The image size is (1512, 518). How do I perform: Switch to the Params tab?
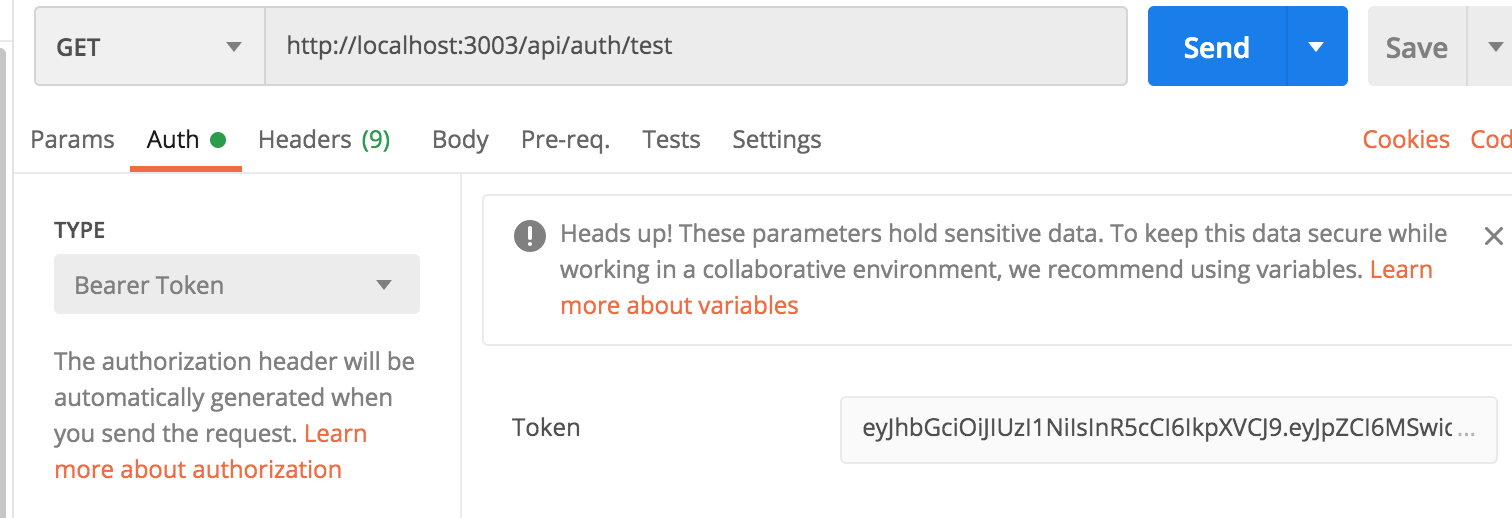pyautogui.click(x=72, y=139)
